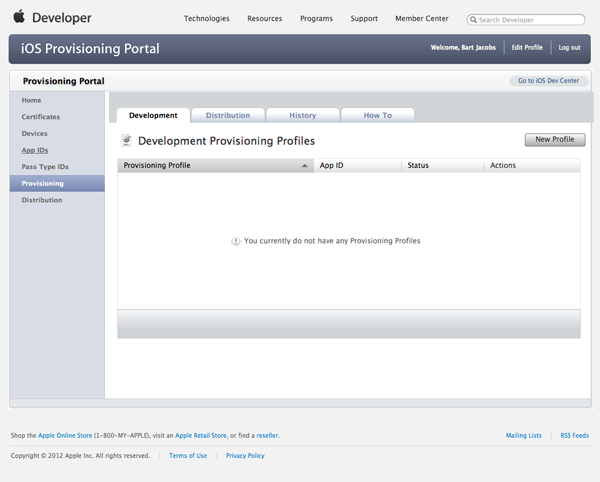Image resolution: width=600 pixels, height=482 pixels.
Task: Click the search magnifier icon
Action: (473, 20)
